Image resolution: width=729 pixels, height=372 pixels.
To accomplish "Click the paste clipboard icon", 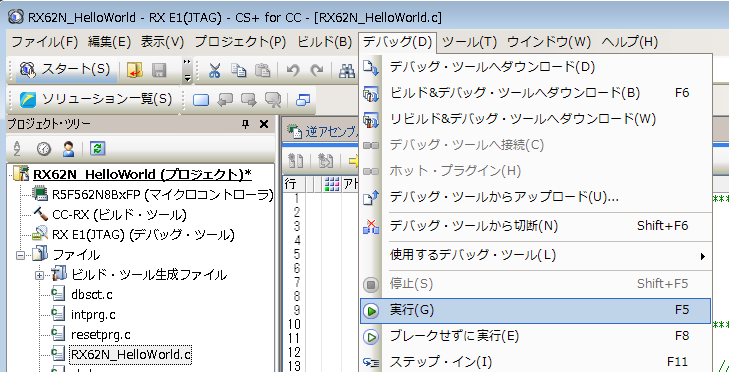I will tap(263, 71).
